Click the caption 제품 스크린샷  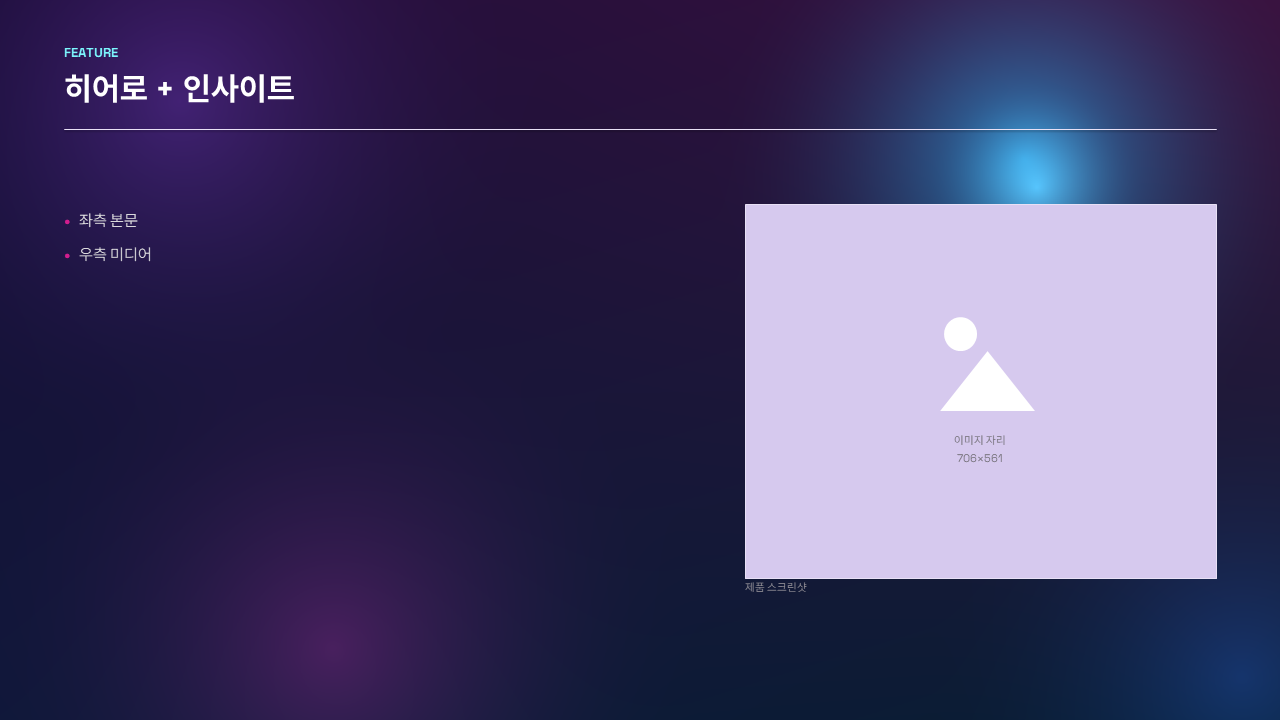[x=776, y=587]
